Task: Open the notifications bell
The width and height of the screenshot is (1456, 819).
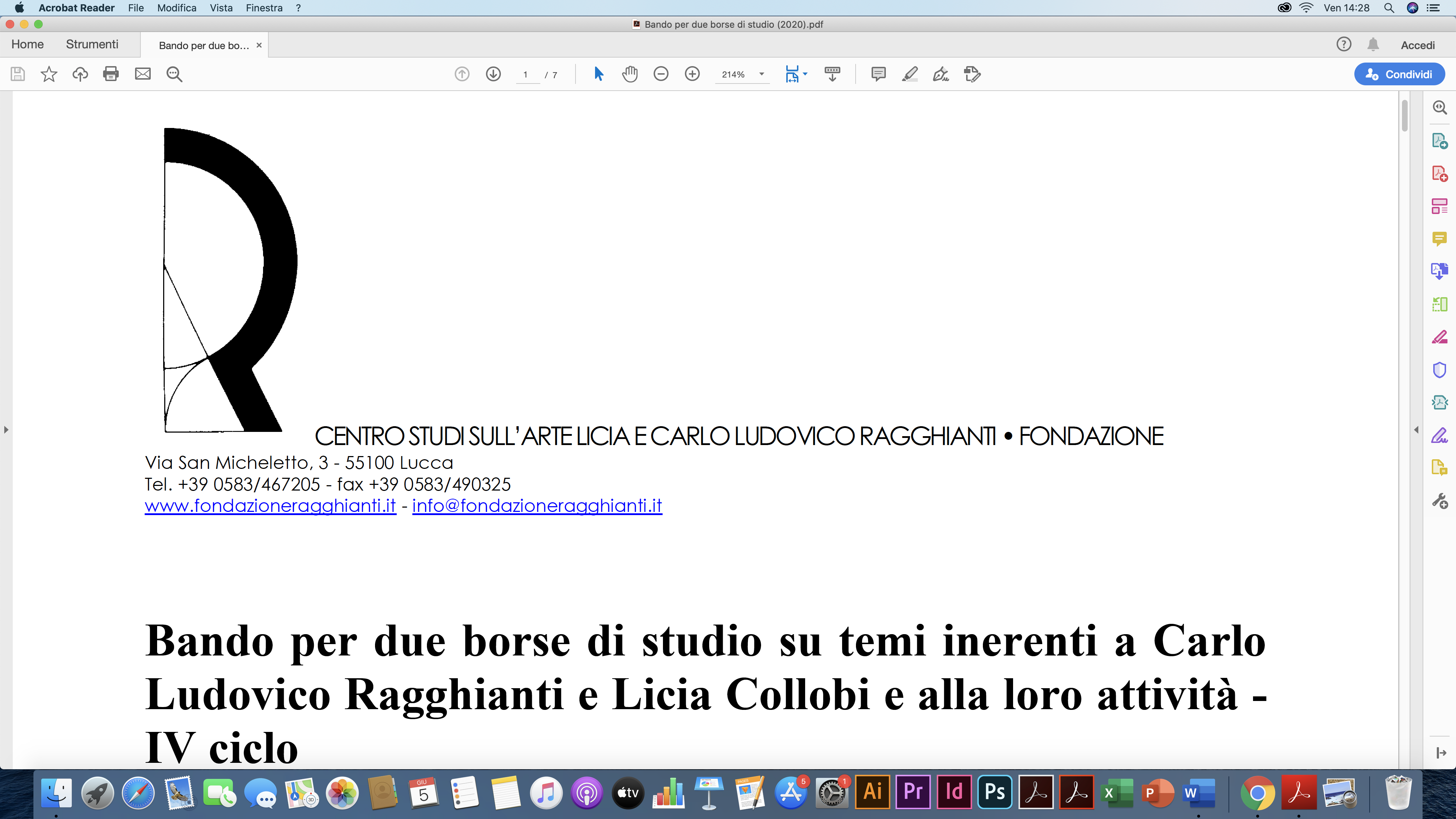Action: [1373, 44]
